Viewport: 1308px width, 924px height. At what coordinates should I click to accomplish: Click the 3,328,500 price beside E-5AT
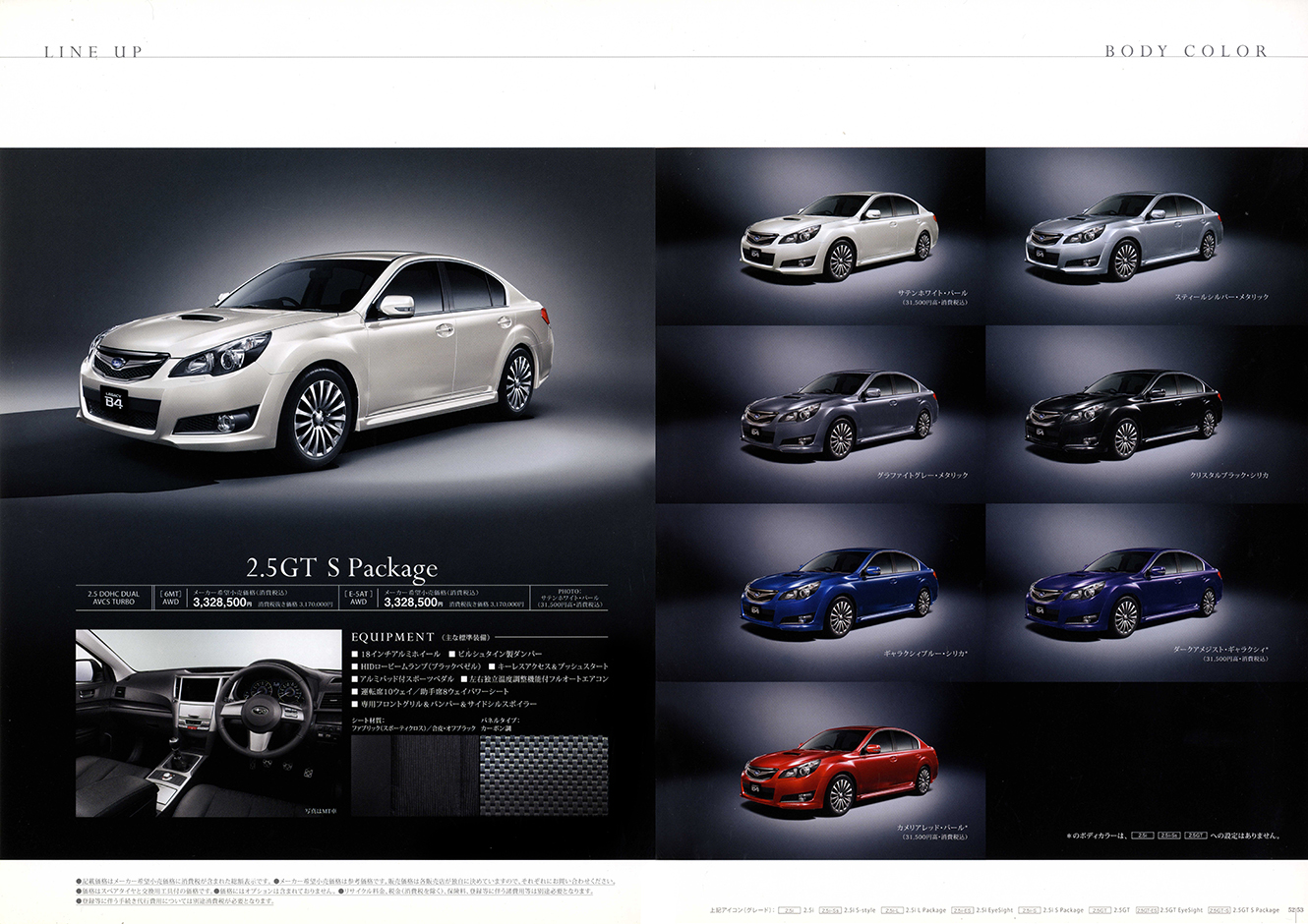tap(413, 603)
